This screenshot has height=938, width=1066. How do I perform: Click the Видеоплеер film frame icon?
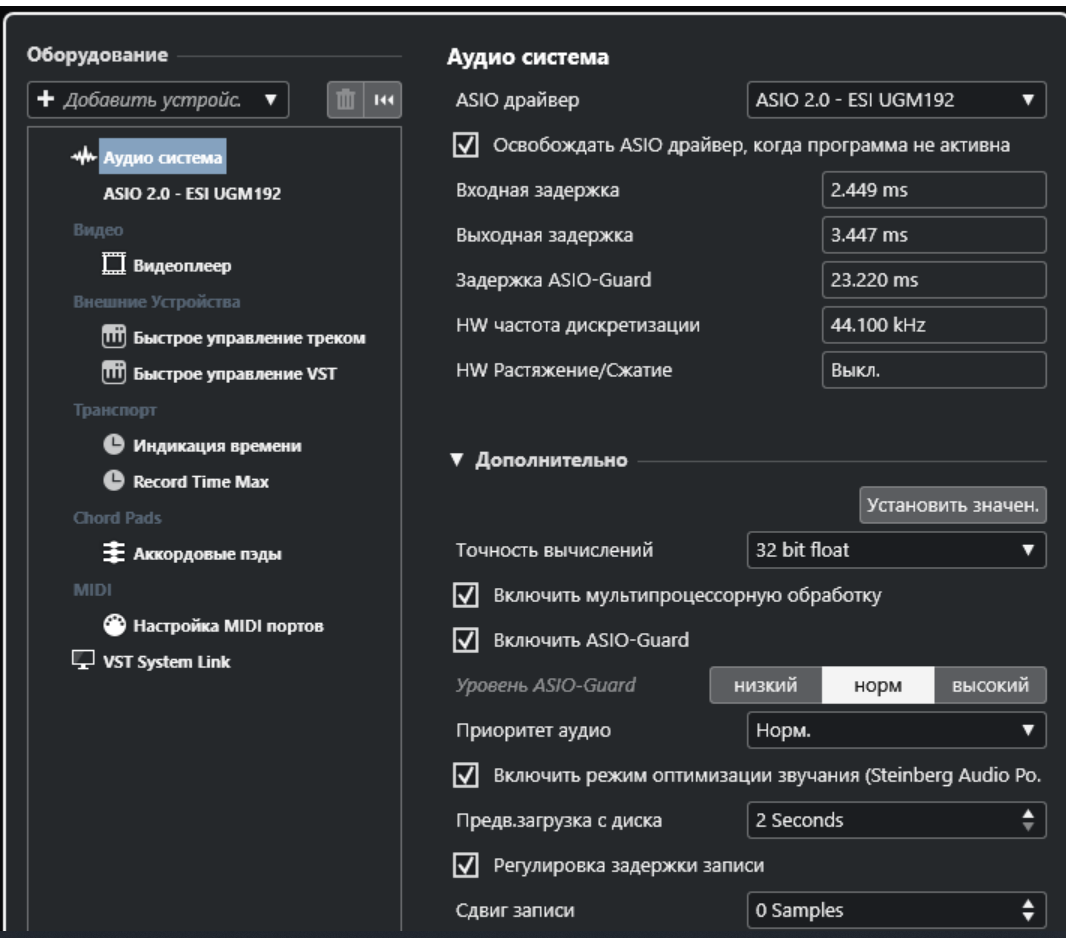click(115, 266)
